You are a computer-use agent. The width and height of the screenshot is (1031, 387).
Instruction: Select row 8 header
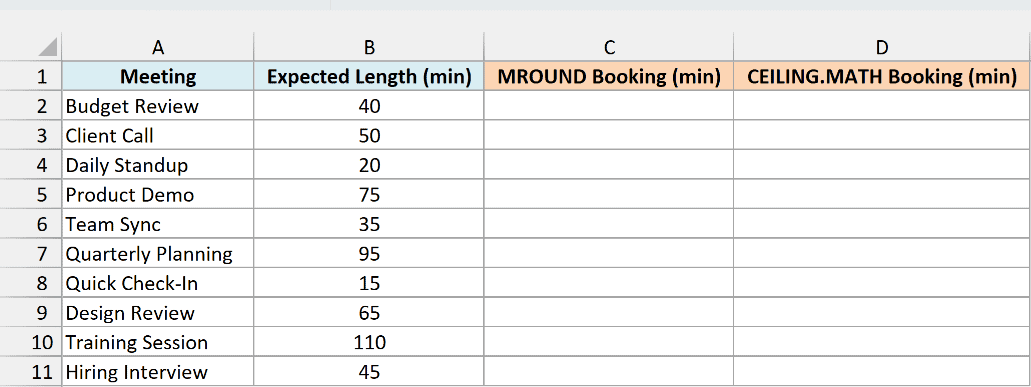(x=31, y=283)
